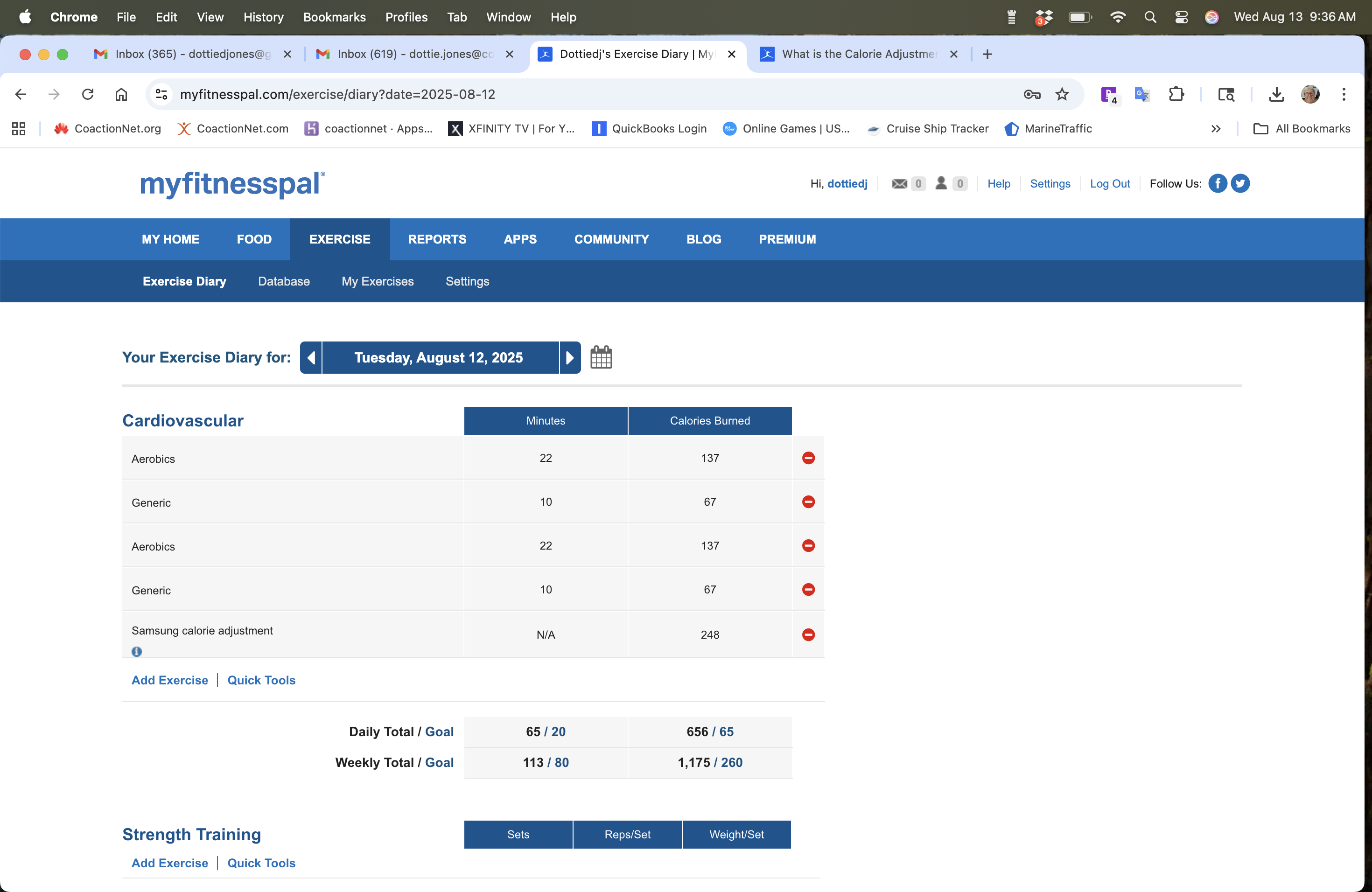Open Dropbox menu bar icon

coord(1043,17)
